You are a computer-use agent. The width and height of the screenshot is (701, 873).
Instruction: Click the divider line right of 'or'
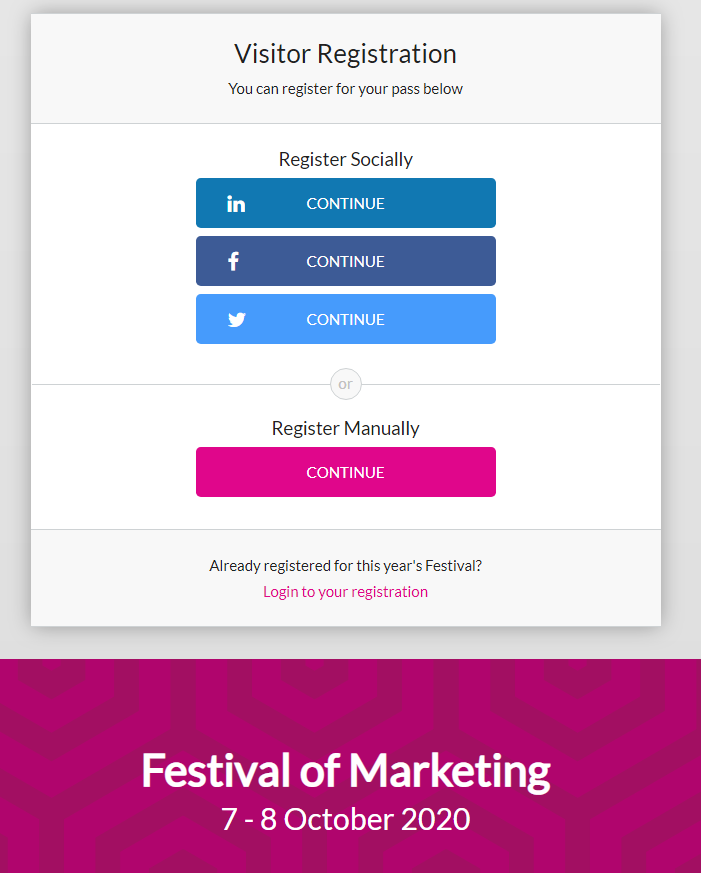pyautogui.click(x=510, y=384)
